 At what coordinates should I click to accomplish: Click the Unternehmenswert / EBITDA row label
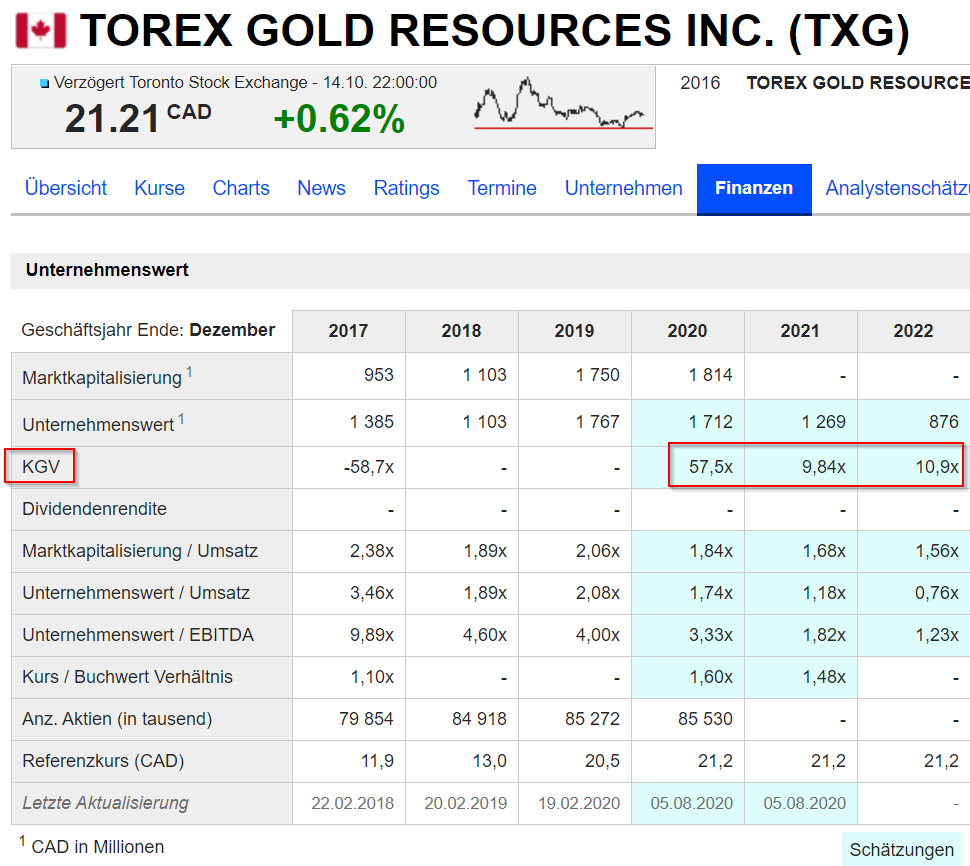(138, 635)
